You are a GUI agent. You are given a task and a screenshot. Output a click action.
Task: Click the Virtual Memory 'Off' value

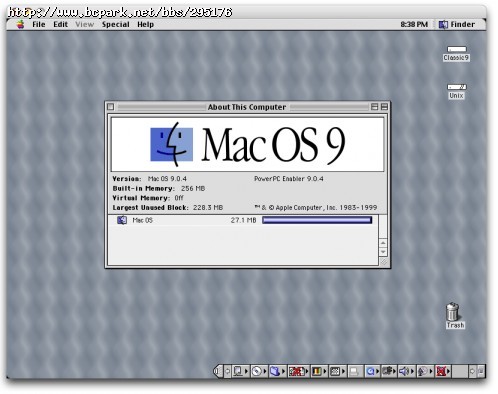179,198
